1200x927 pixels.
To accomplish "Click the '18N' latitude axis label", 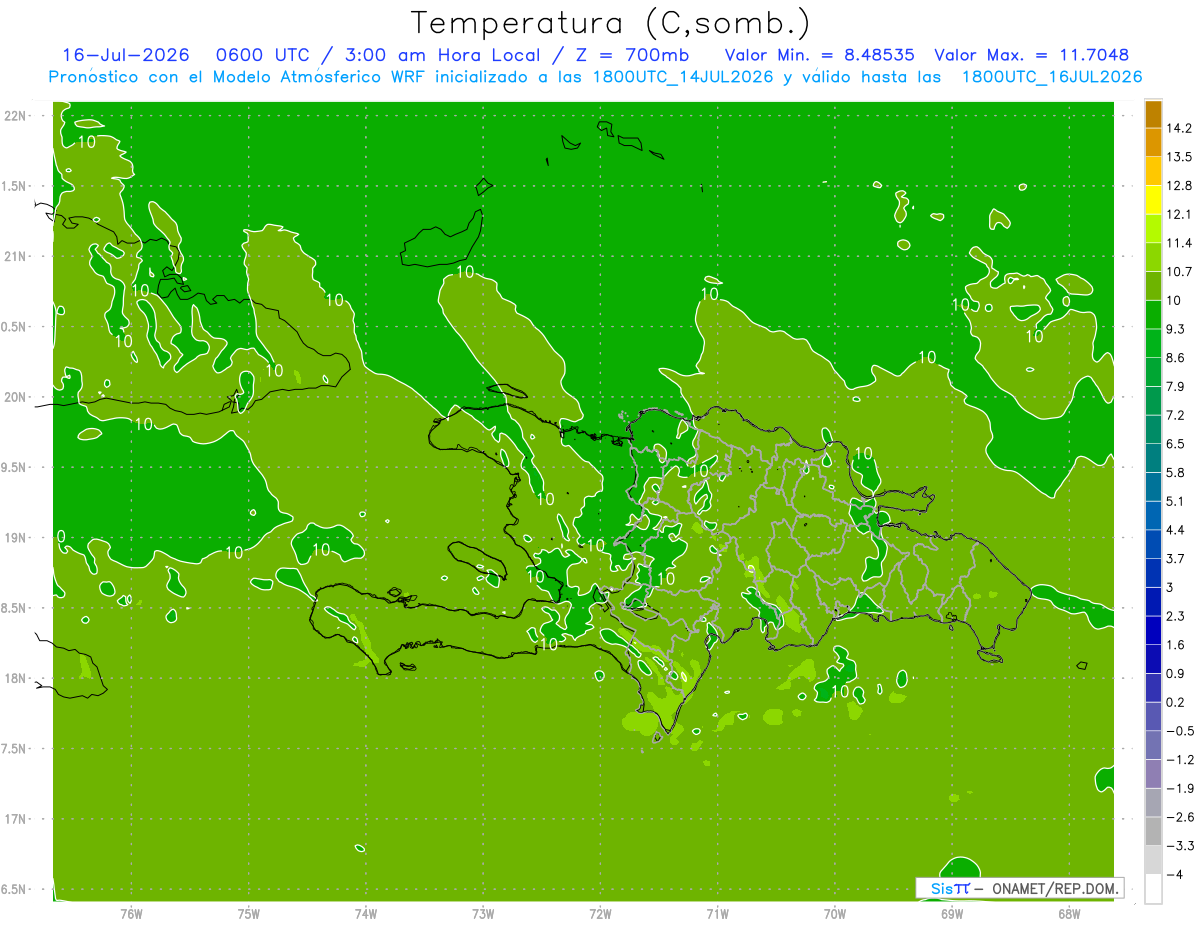I will pos(15,678).
